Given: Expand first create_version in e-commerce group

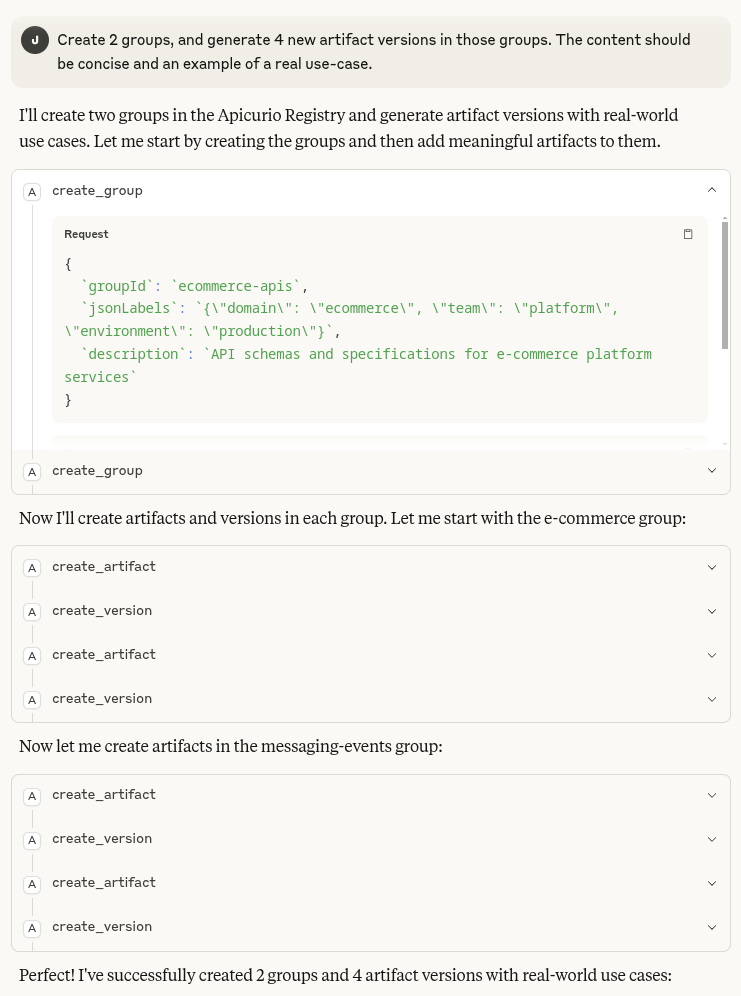Looking at the screenshot, I should click(x=712, y=611).
